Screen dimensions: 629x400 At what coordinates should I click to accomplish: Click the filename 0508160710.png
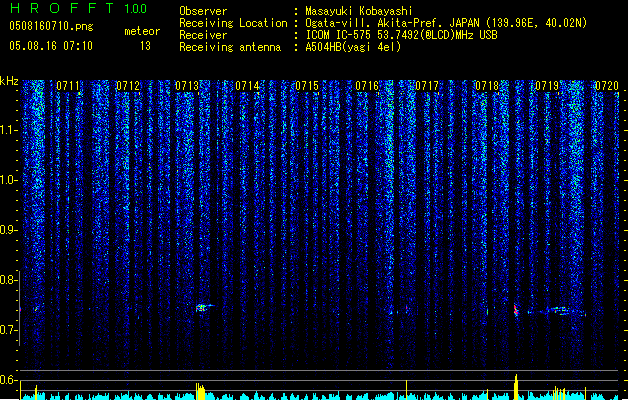(51, 26)
